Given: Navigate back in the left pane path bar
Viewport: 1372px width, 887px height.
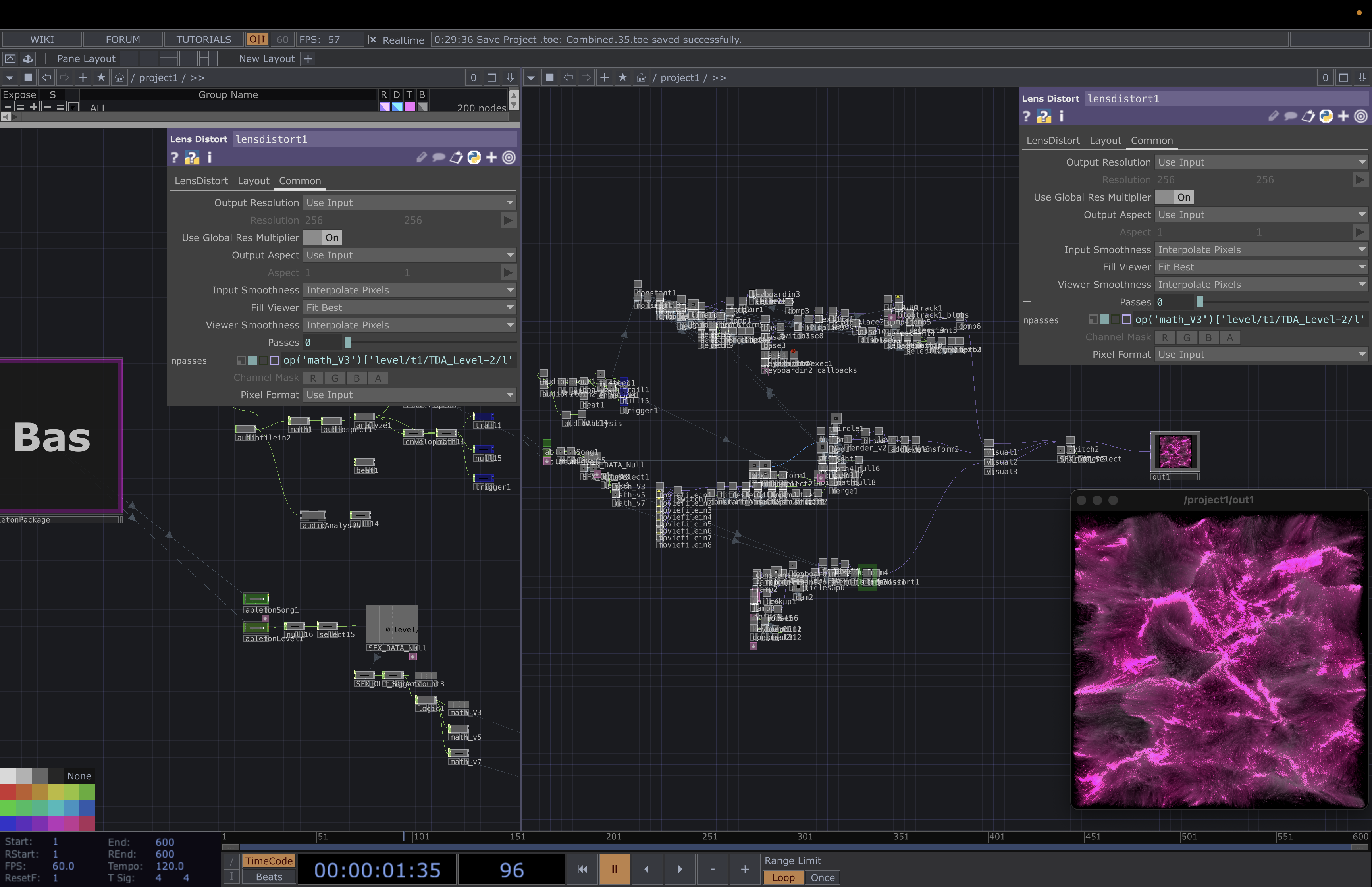Looking at the screenshot, I should (x=46, y=78).
